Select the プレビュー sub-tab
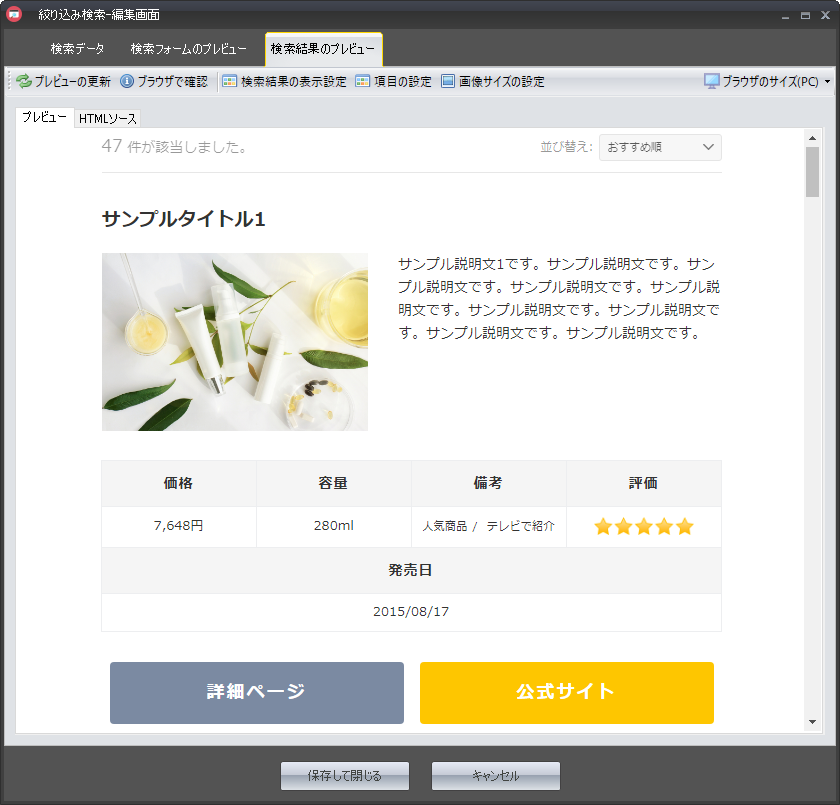This screenshot has height=805, width=840. (x=44, y=118)
